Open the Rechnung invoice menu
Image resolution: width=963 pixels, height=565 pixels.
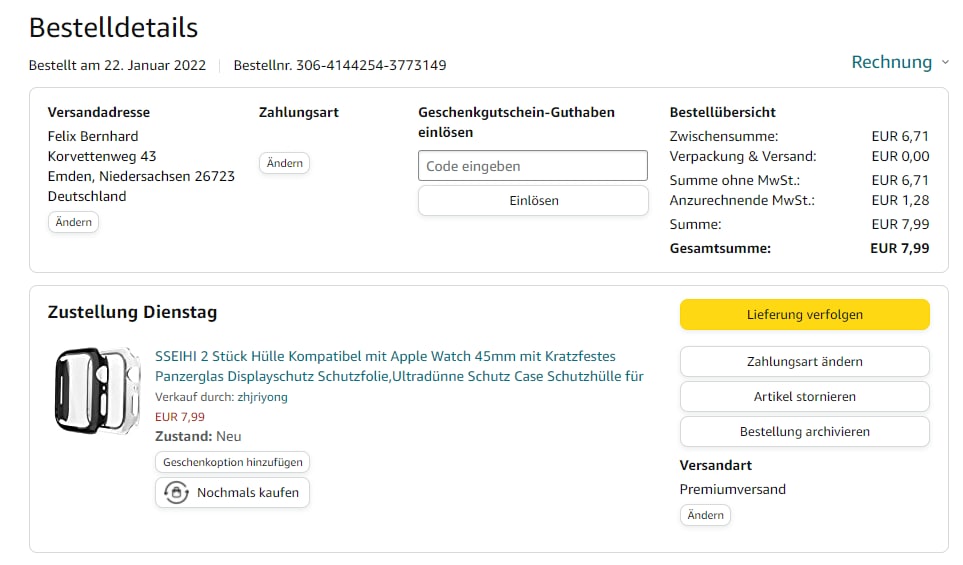coord(891,62)
